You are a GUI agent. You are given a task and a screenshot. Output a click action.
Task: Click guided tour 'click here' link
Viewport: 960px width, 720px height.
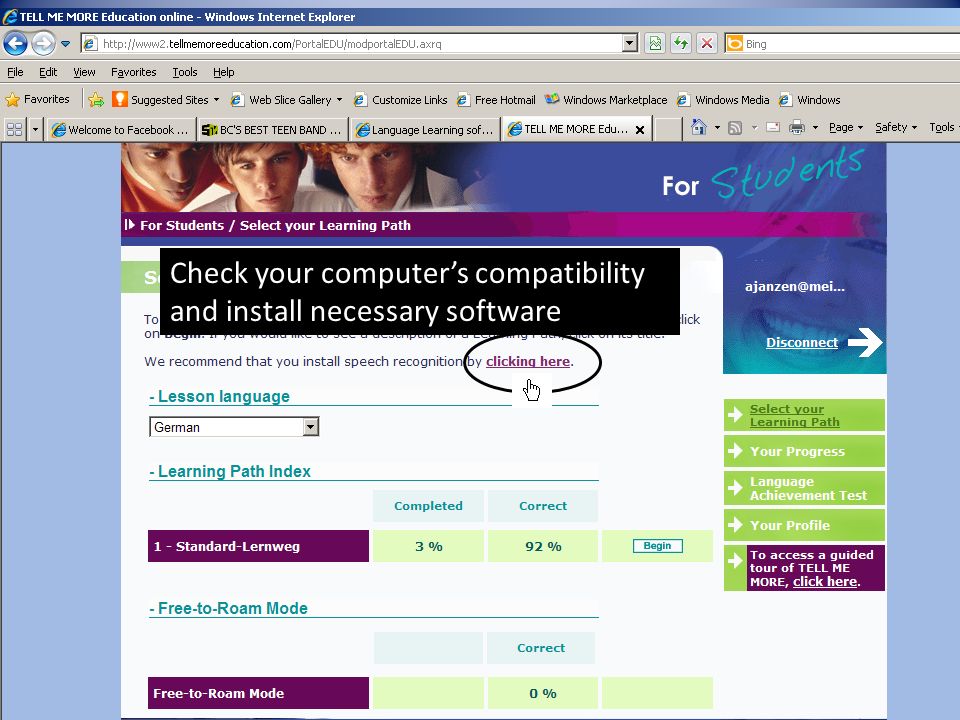[825, 582]
